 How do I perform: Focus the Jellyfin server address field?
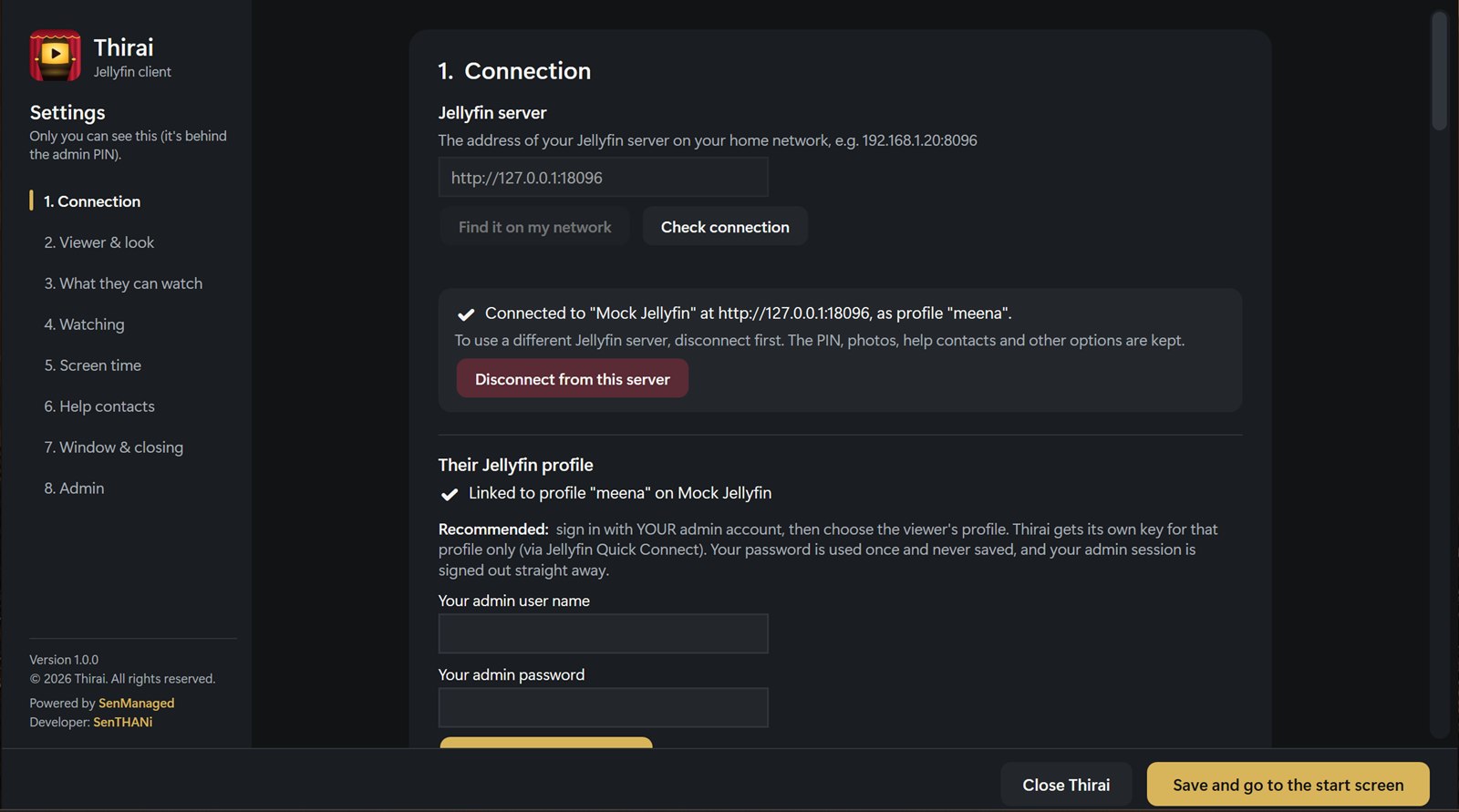[604, 178]
